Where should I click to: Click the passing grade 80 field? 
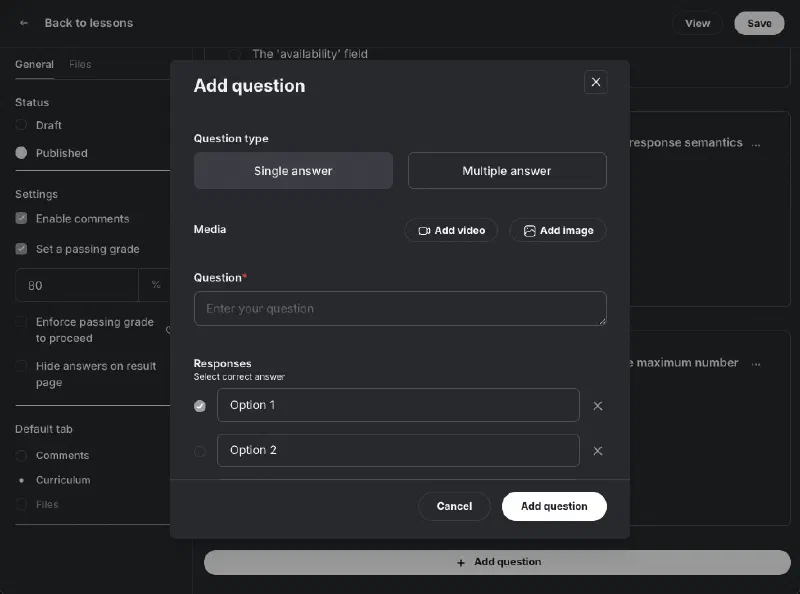[77, 285]
